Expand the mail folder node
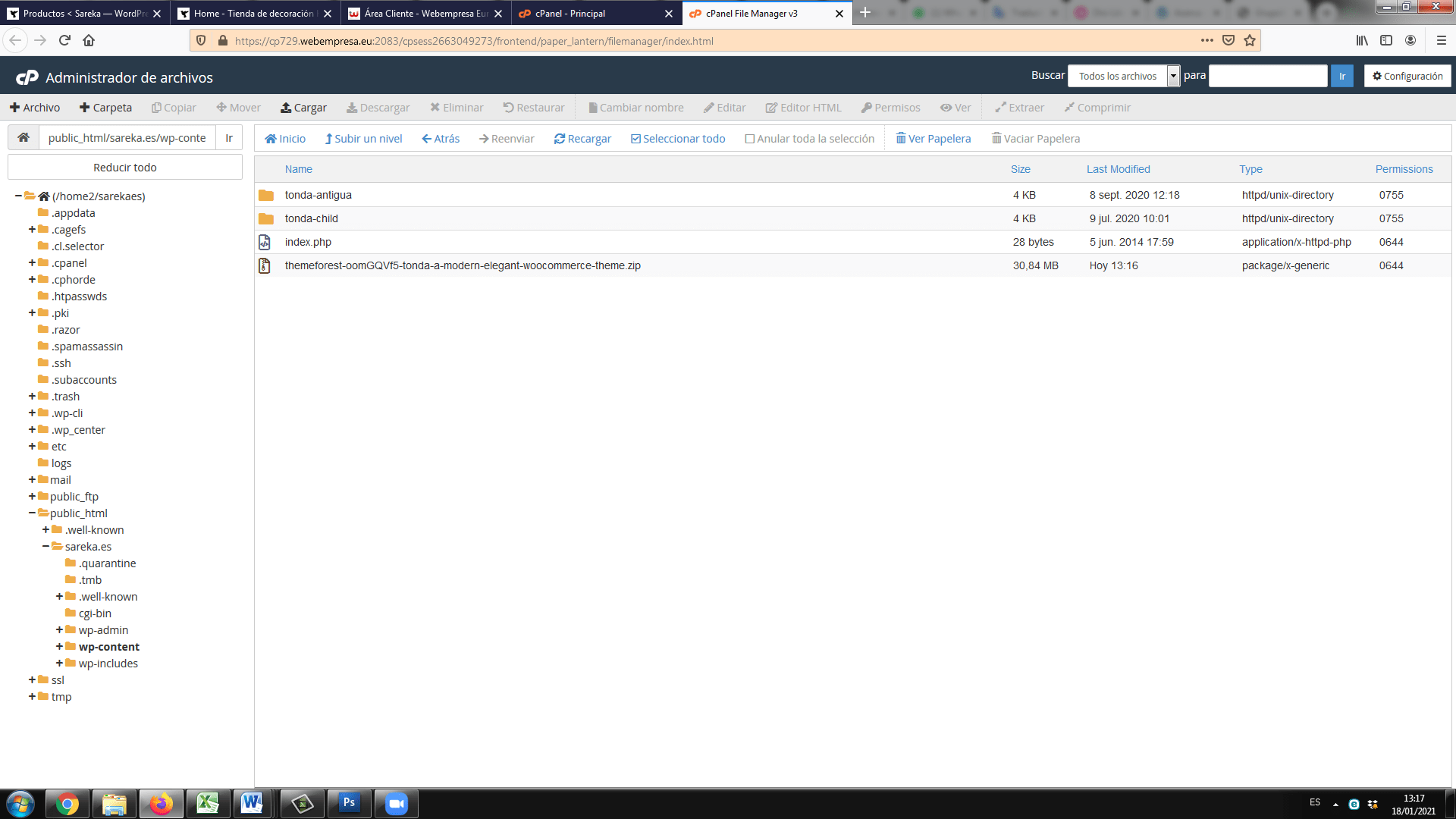1456x819 pixels. pos(33,479)
